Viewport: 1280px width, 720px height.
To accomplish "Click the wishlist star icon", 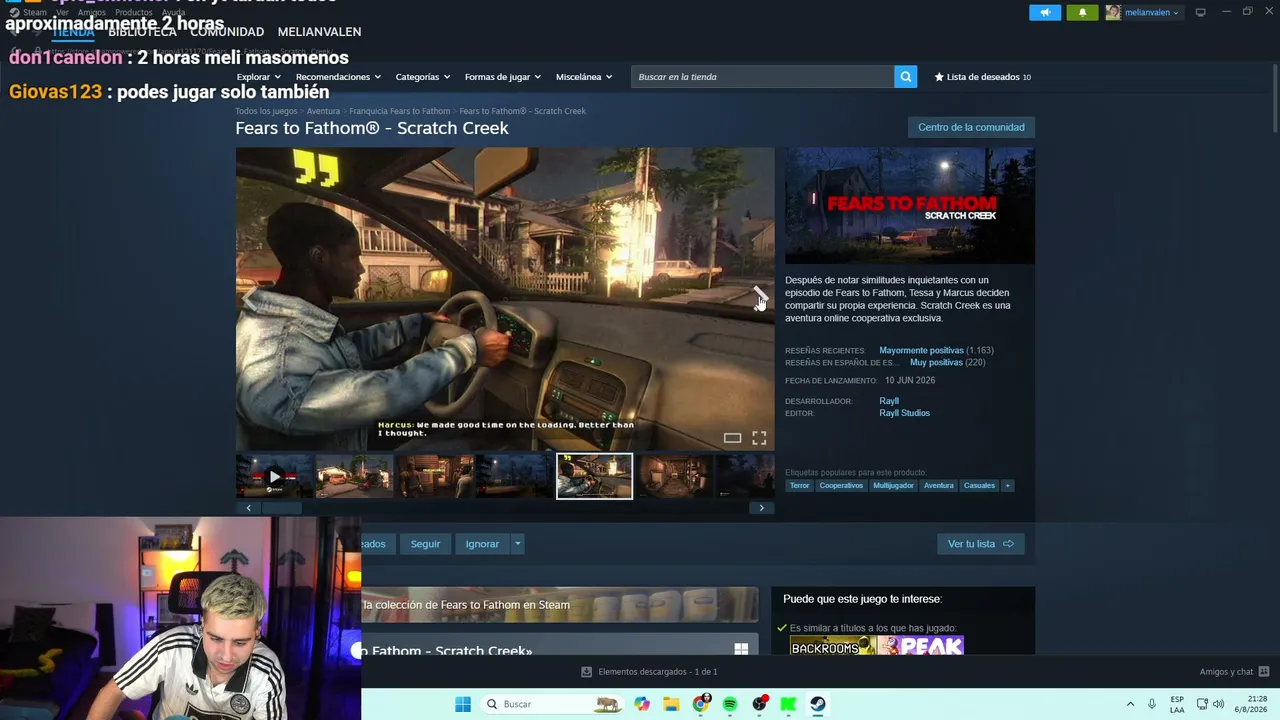I will pyautogui.click(x=939, y=77).
